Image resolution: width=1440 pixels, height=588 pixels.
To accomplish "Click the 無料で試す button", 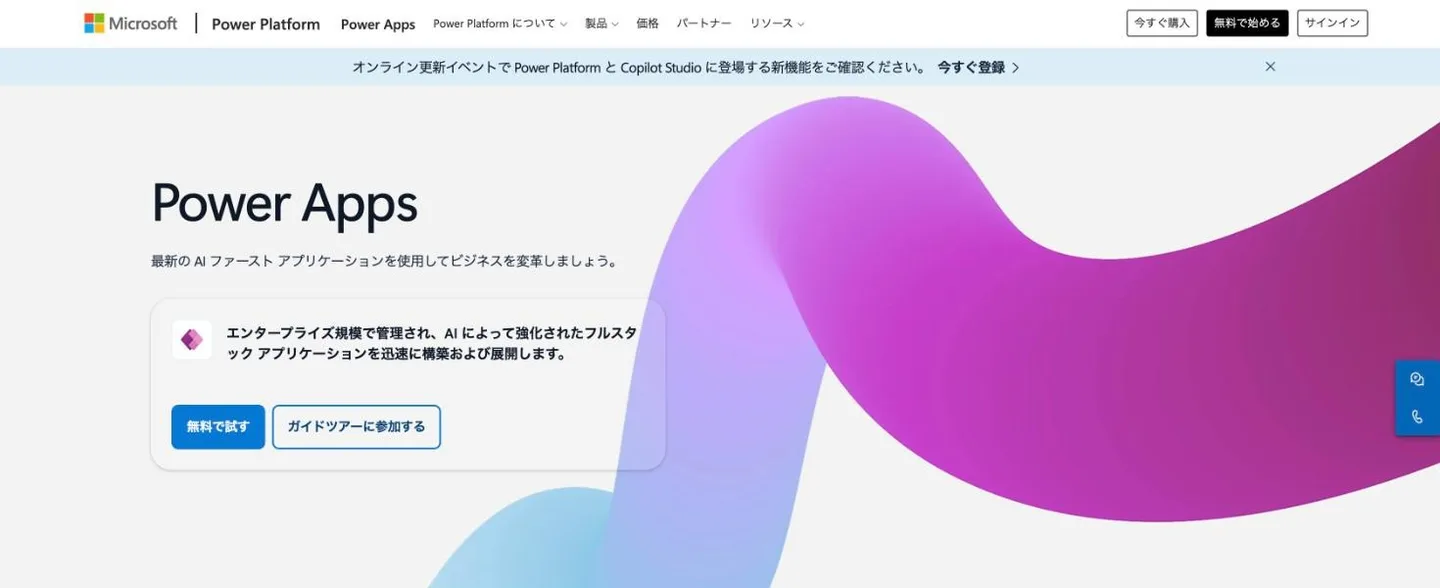I will click(218, 427).
